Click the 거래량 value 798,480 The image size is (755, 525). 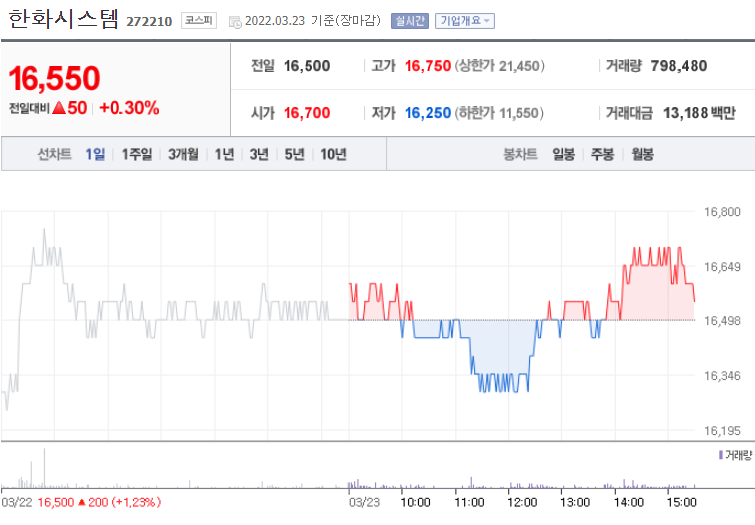678,66
